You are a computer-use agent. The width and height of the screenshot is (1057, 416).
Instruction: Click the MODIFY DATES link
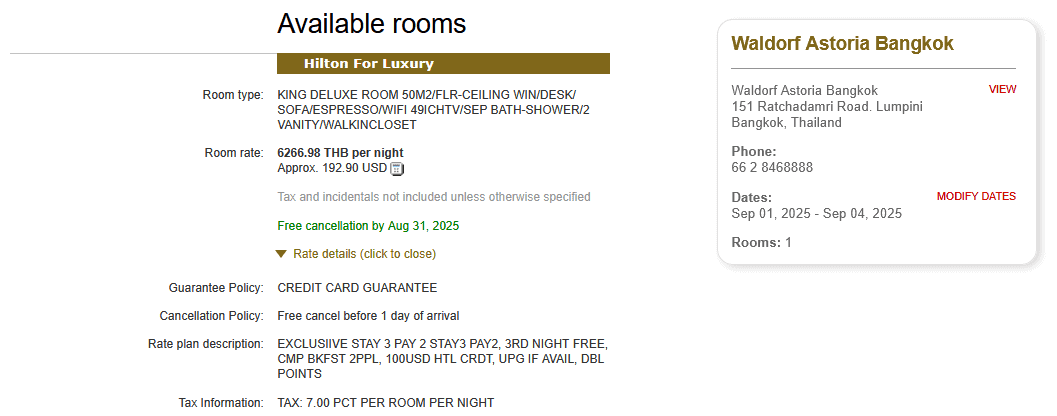[976, 196]
